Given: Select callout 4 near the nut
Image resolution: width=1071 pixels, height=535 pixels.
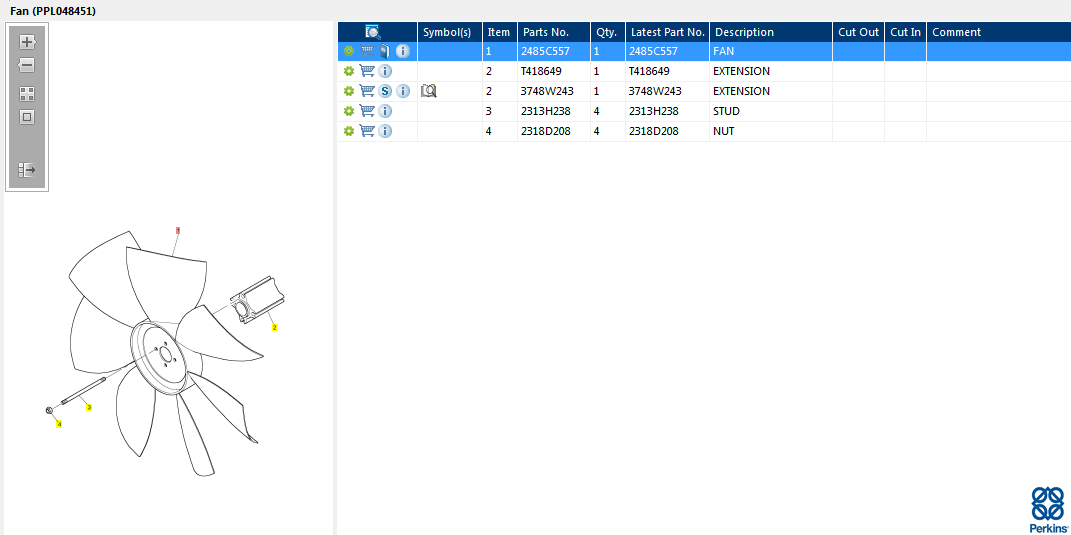Looking at the screenshot, I should tap(59, 424).
